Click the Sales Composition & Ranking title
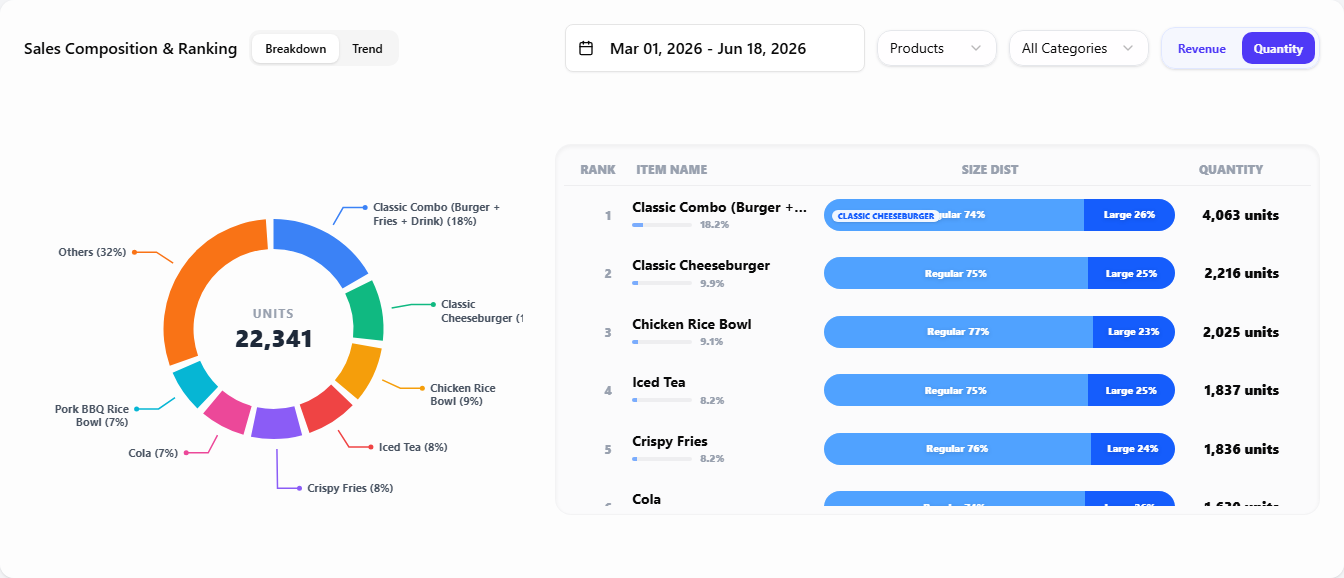 click(131, 48)
